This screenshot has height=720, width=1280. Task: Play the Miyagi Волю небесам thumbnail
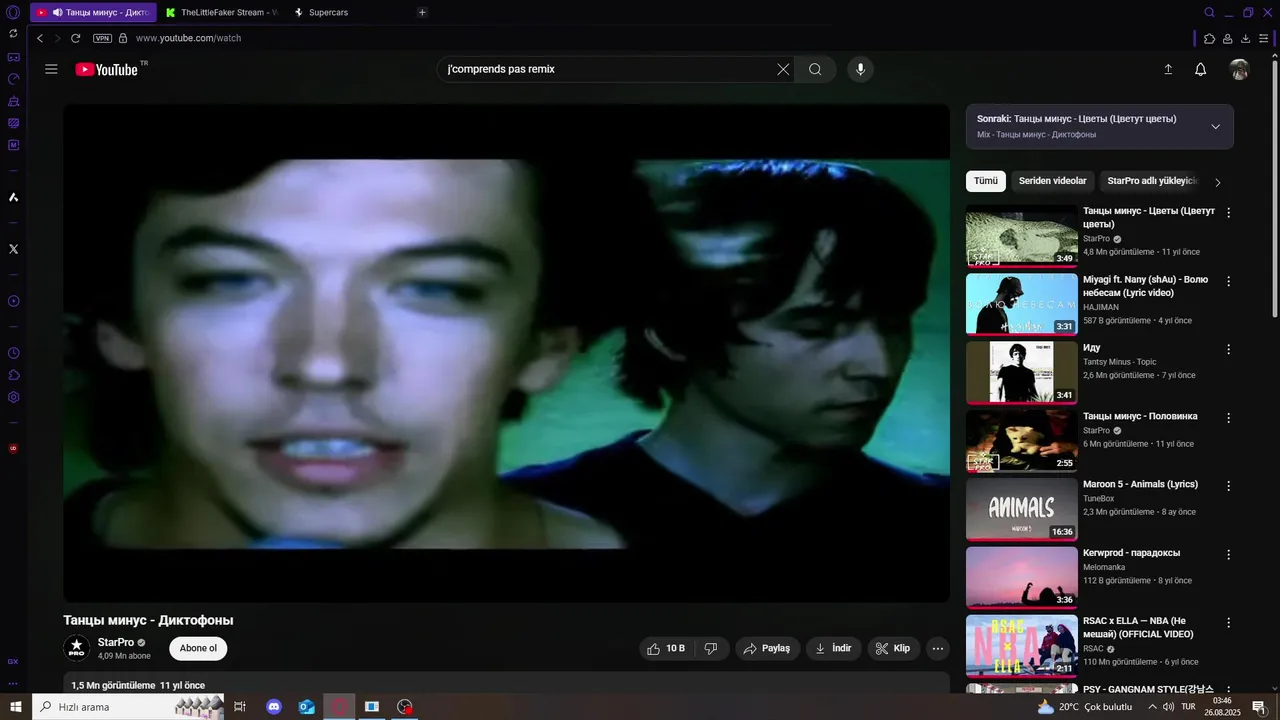[1021, 304]
